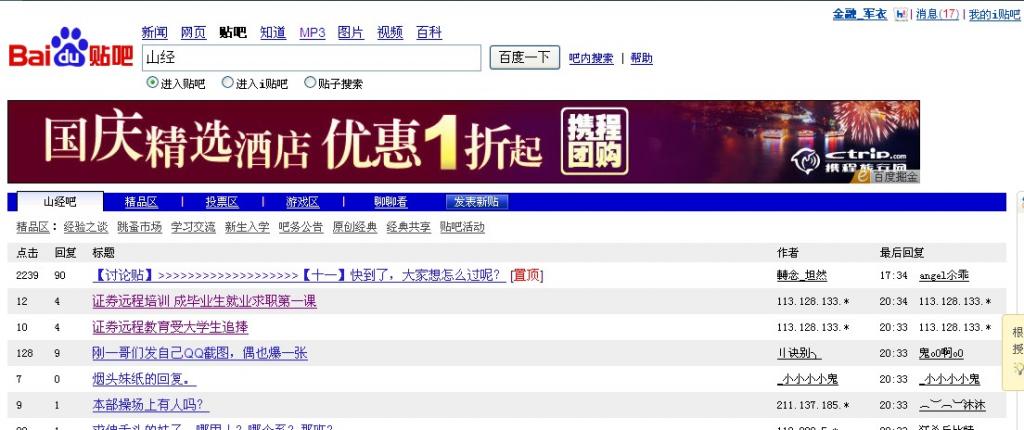Viewport: 1024px width, 430px height.
Task: Open the 跳蚤市场 category link
Action: tap(139, 227)
